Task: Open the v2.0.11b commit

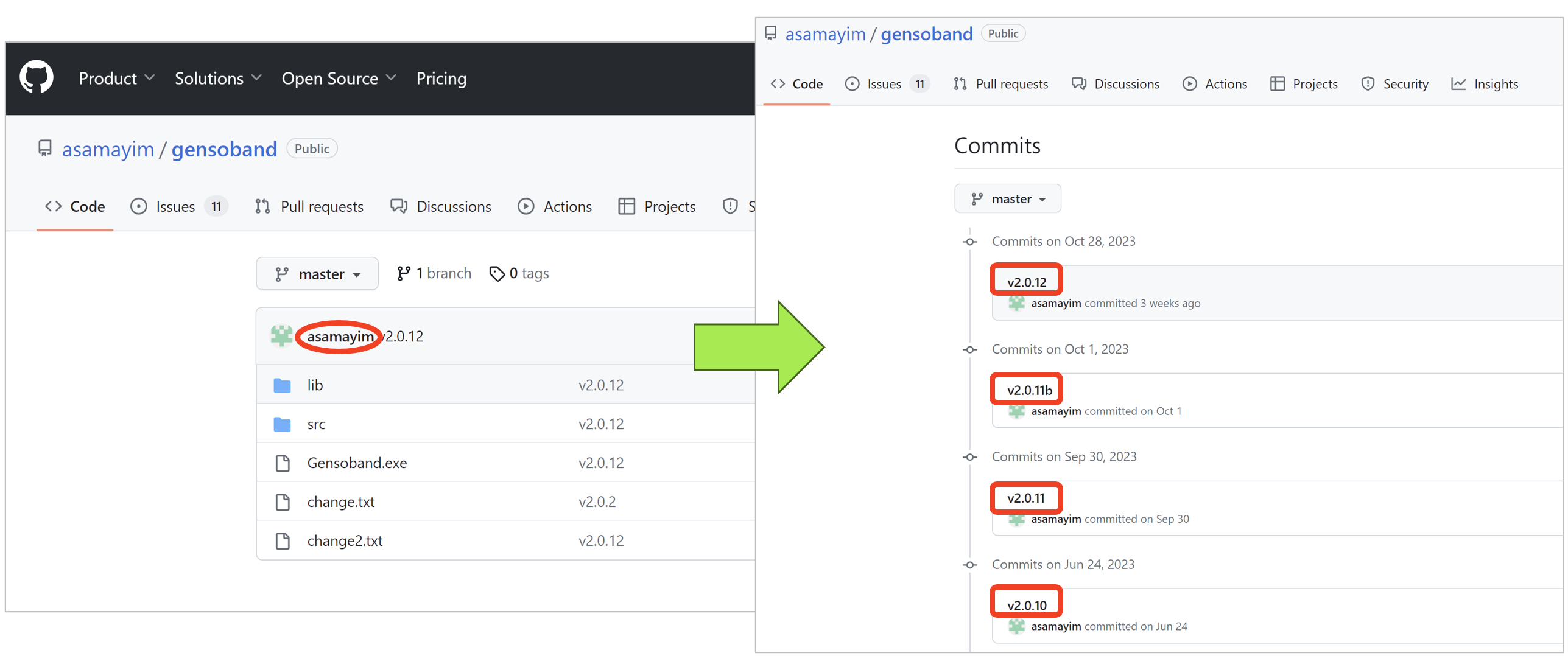Action: (x=1029, y=390)
